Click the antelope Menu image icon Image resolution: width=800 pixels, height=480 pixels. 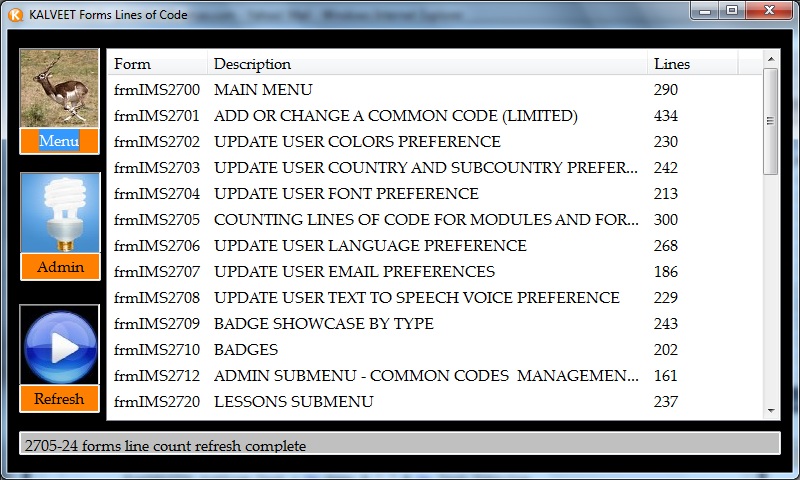[59, 89]
